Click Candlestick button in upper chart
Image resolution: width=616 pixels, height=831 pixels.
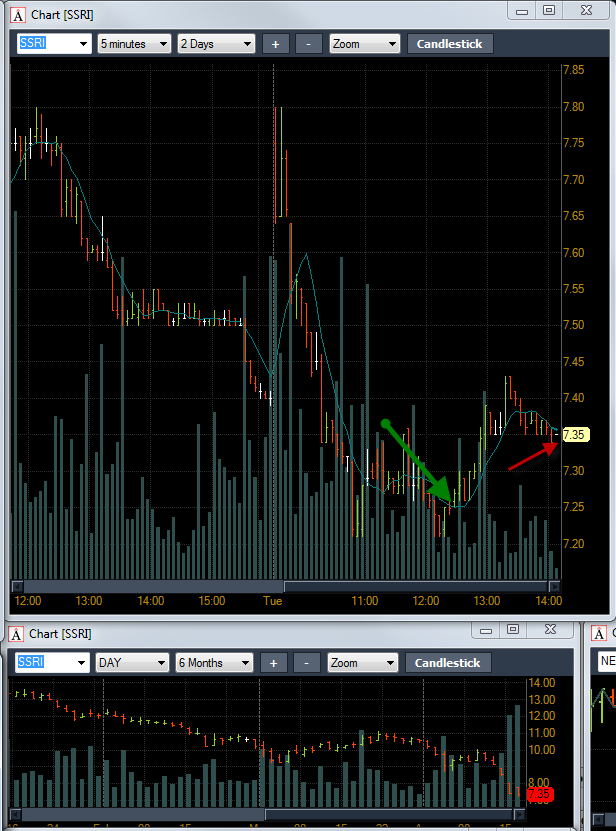(x=450, y=44)
